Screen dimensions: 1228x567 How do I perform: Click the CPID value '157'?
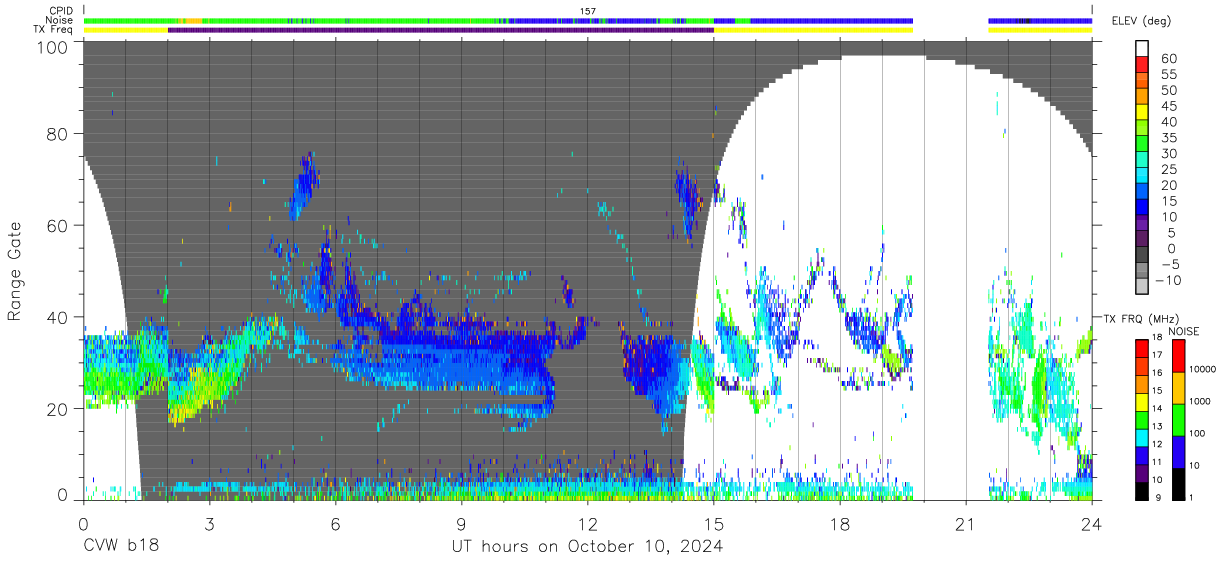[587, 12]
